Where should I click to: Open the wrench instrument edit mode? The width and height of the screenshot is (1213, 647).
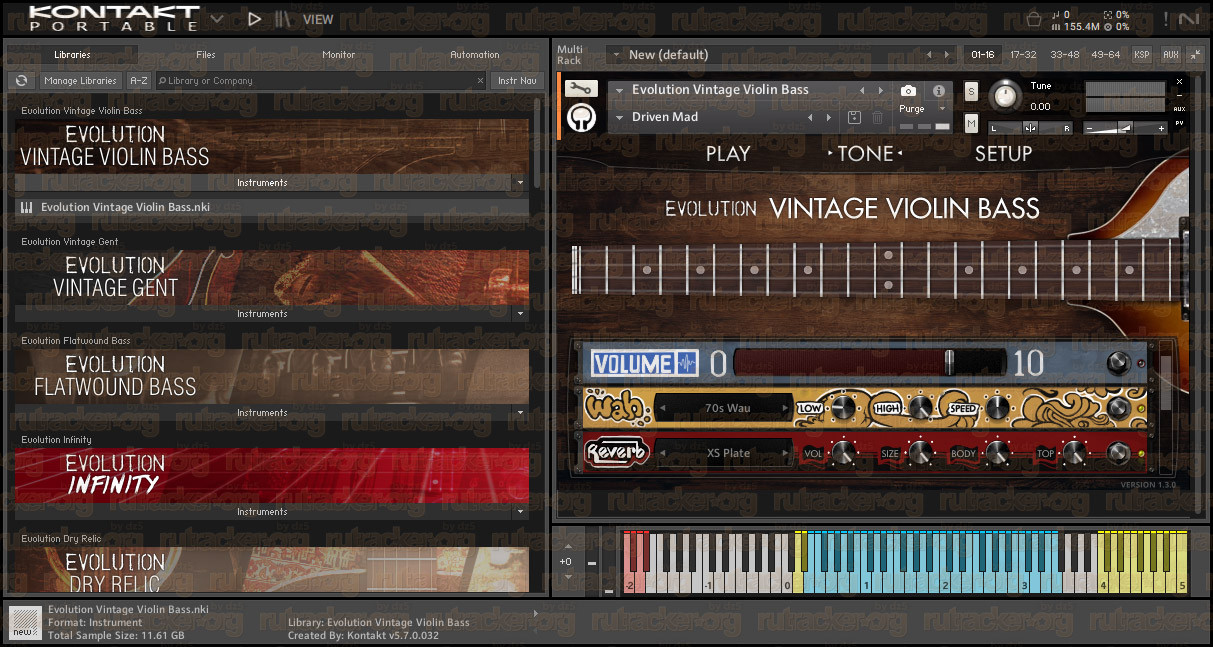[579, 89]
